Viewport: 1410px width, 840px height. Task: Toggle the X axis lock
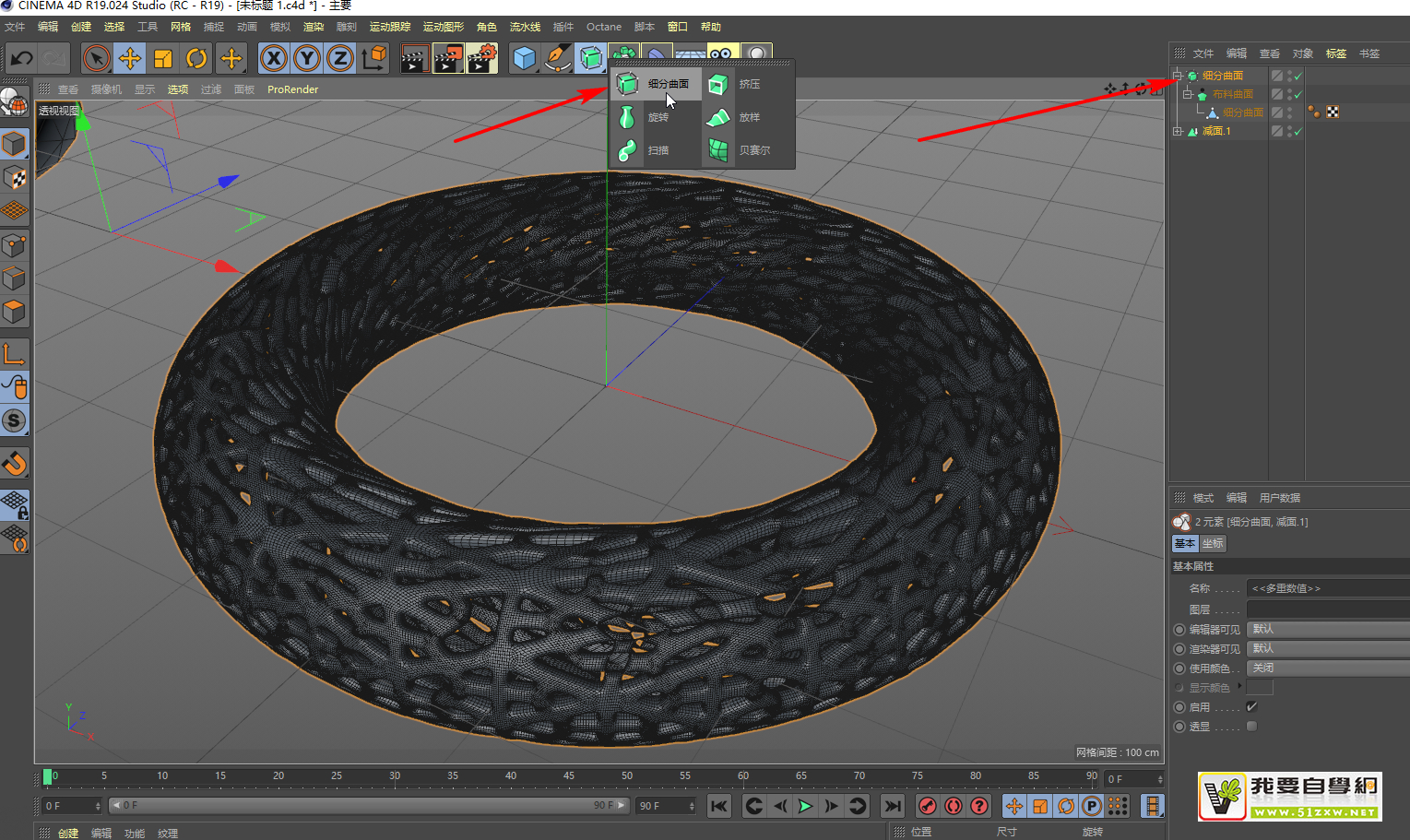(273, 59)
